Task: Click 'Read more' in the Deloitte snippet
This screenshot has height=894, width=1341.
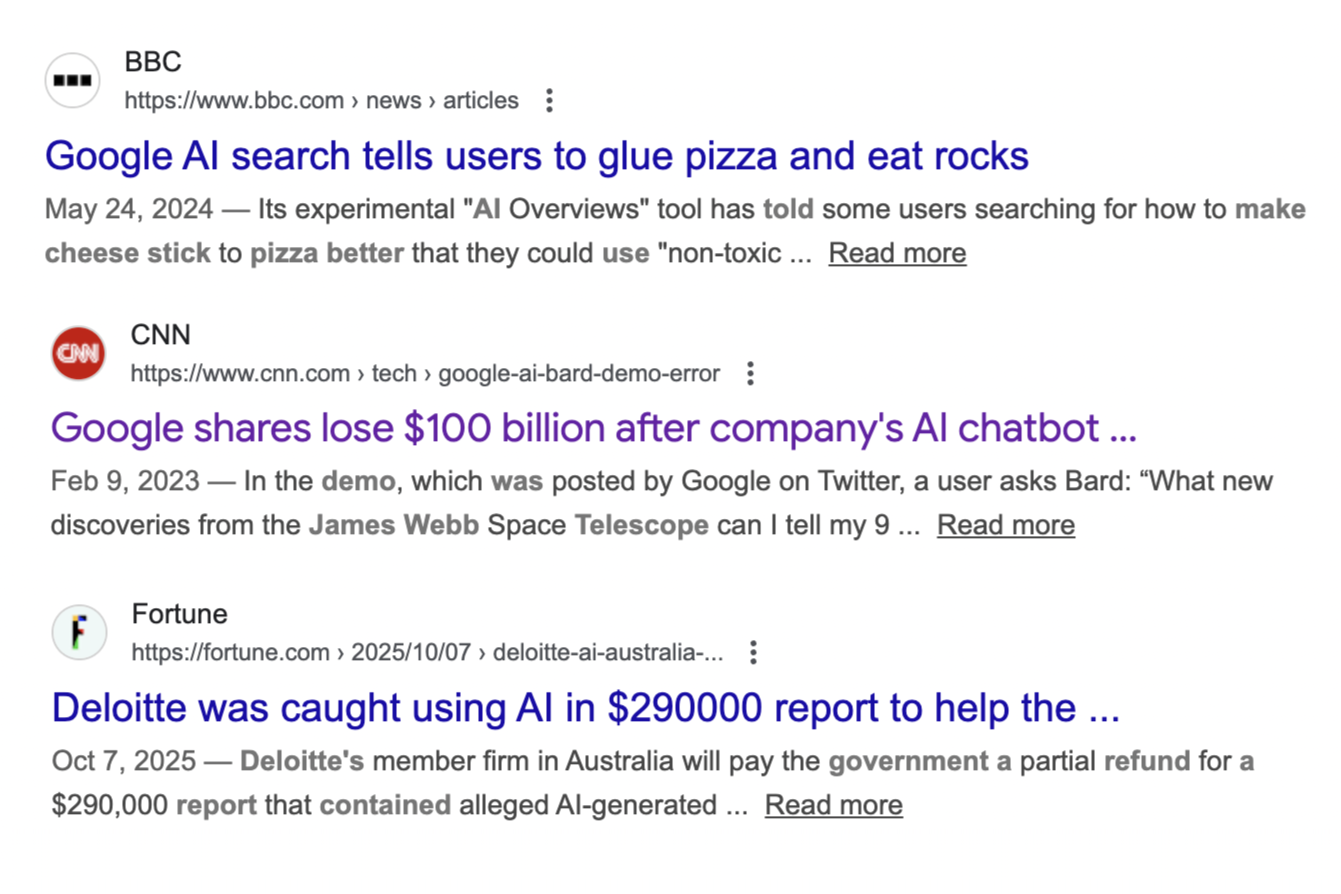Action: pos(833,804)
